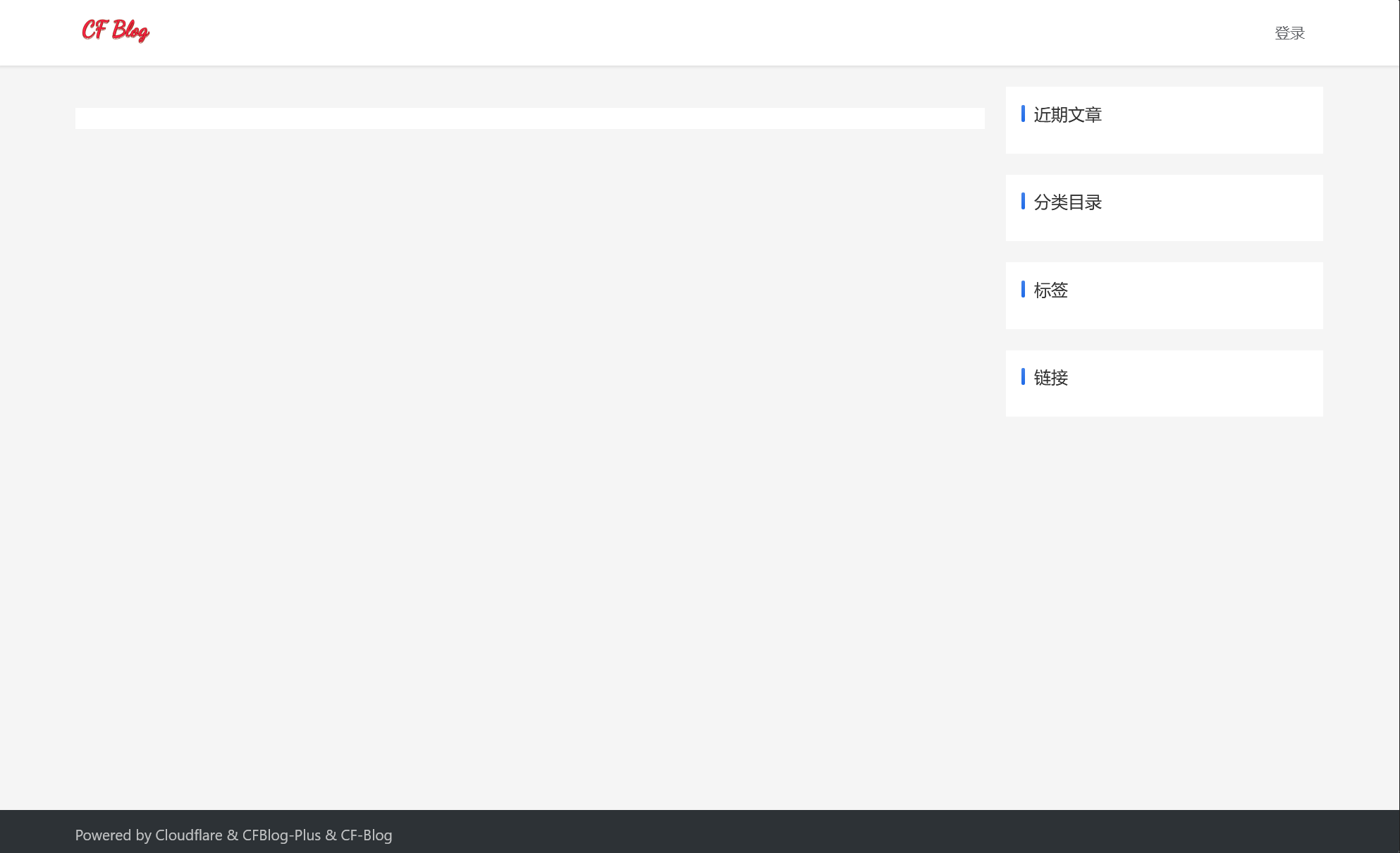Click the 'Powered by' footer text
The width and height of the screenshot is (1400, 853).
pyautogui.click(x=113, y=835)
